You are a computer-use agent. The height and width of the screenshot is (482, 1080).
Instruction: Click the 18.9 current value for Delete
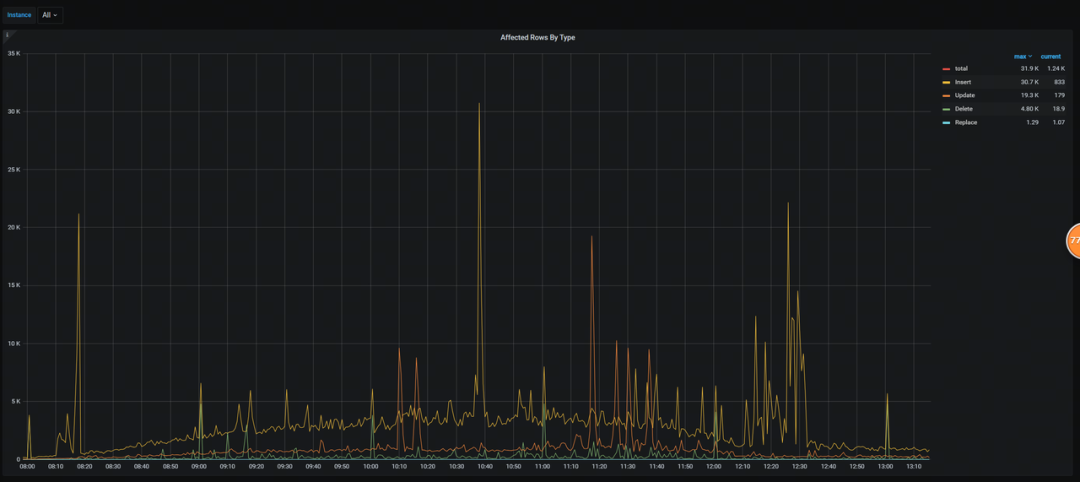1059,109
